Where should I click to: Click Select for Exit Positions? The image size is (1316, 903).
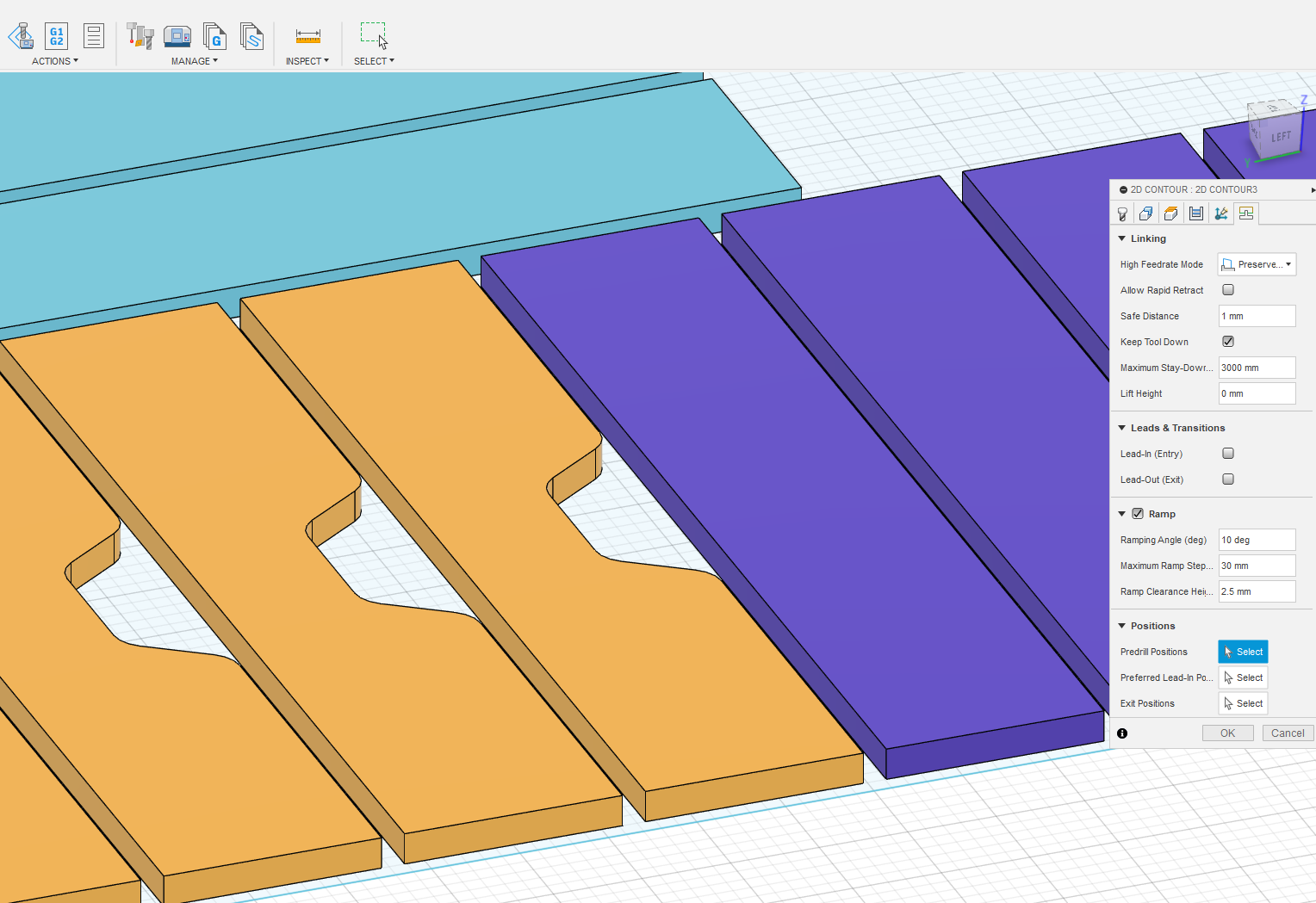click(1243, 703)
